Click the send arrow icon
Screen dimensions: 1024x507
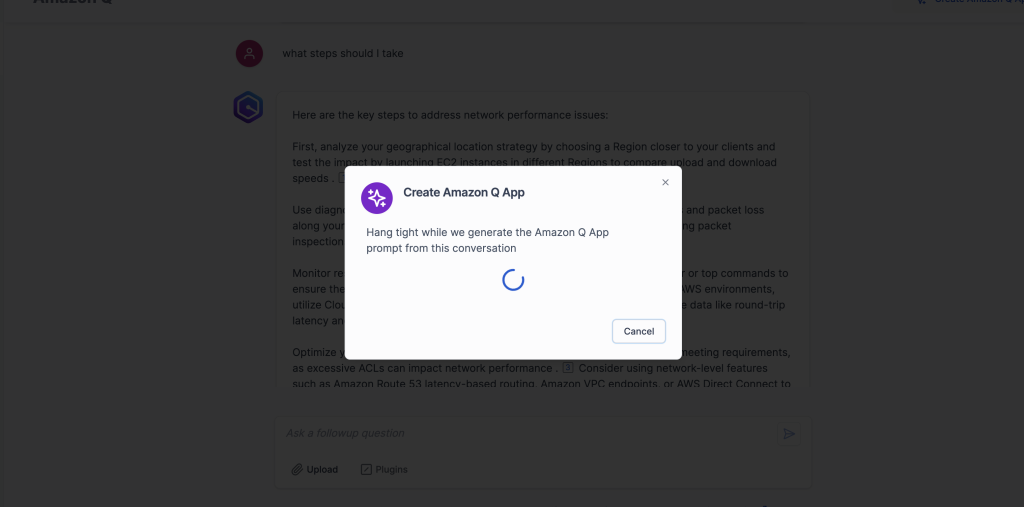(x=789, y=434)
